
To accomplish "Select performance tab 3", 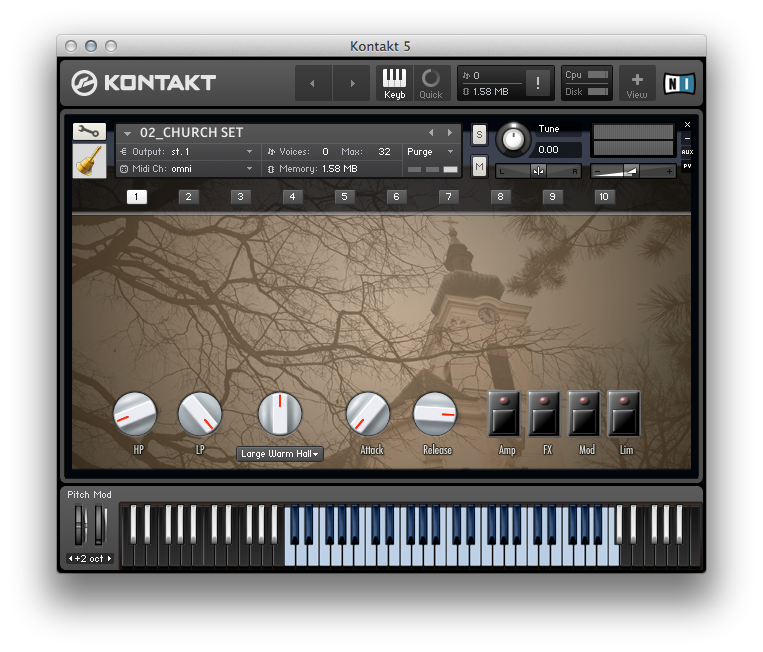I will pyautogui.click(x=240, y=197).
